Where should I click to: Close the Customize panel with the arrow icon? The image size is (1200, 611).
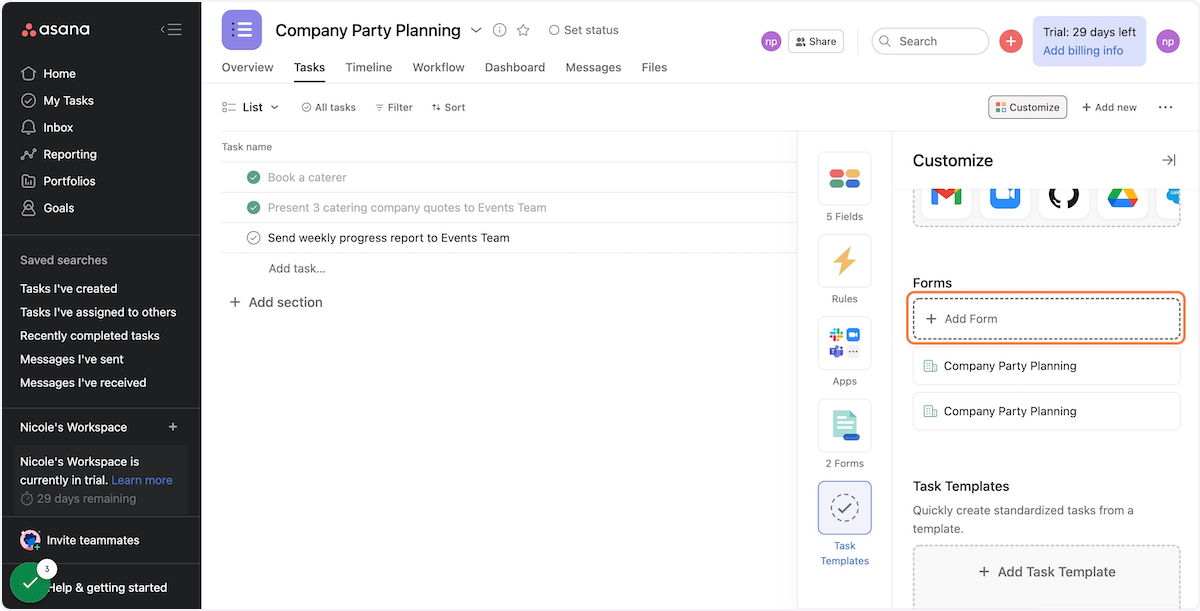[1168, 160]
